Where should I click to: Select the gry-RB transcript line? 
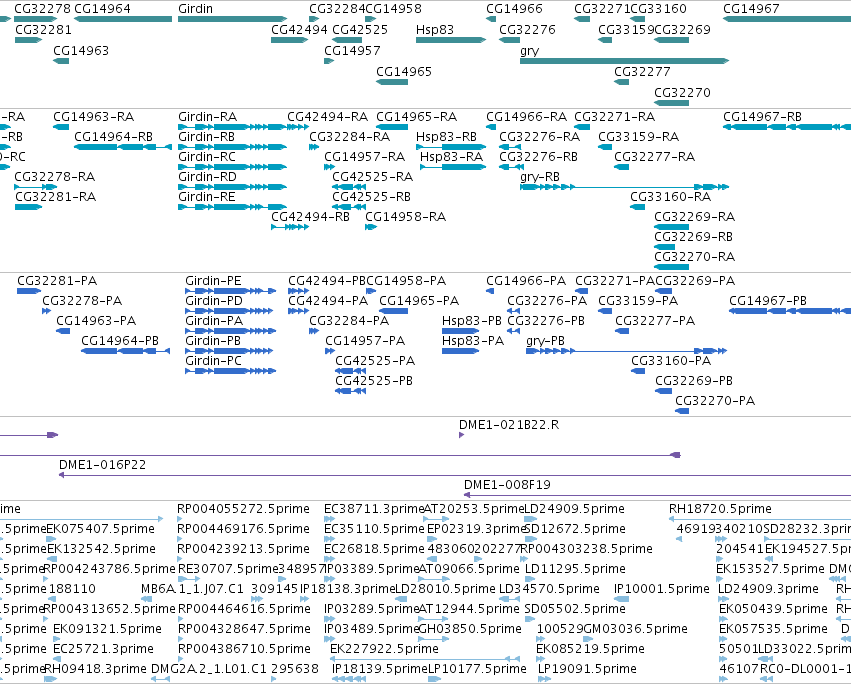coord(624,187)
